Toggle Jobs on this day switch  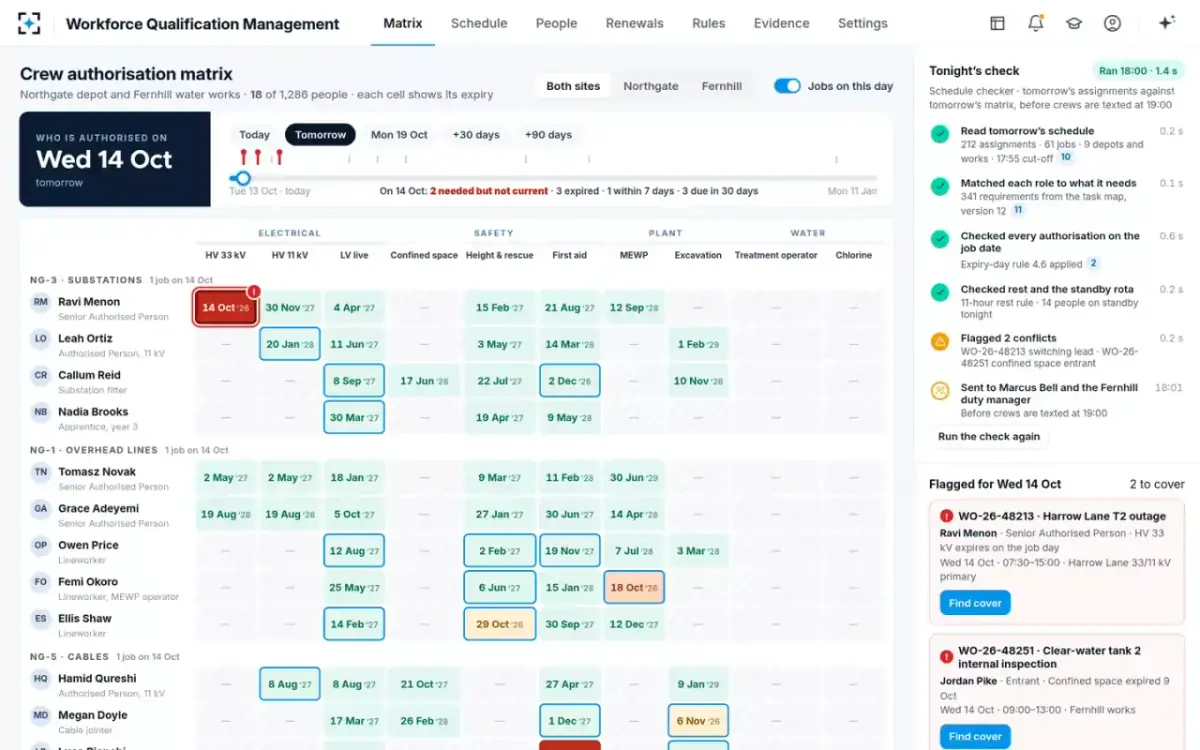[787, 86]
